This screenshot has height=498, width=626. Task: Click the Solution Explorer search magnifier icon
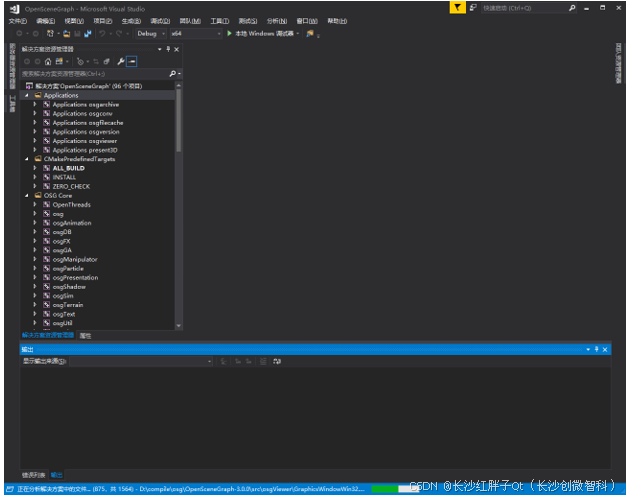[x=172, y=74]
